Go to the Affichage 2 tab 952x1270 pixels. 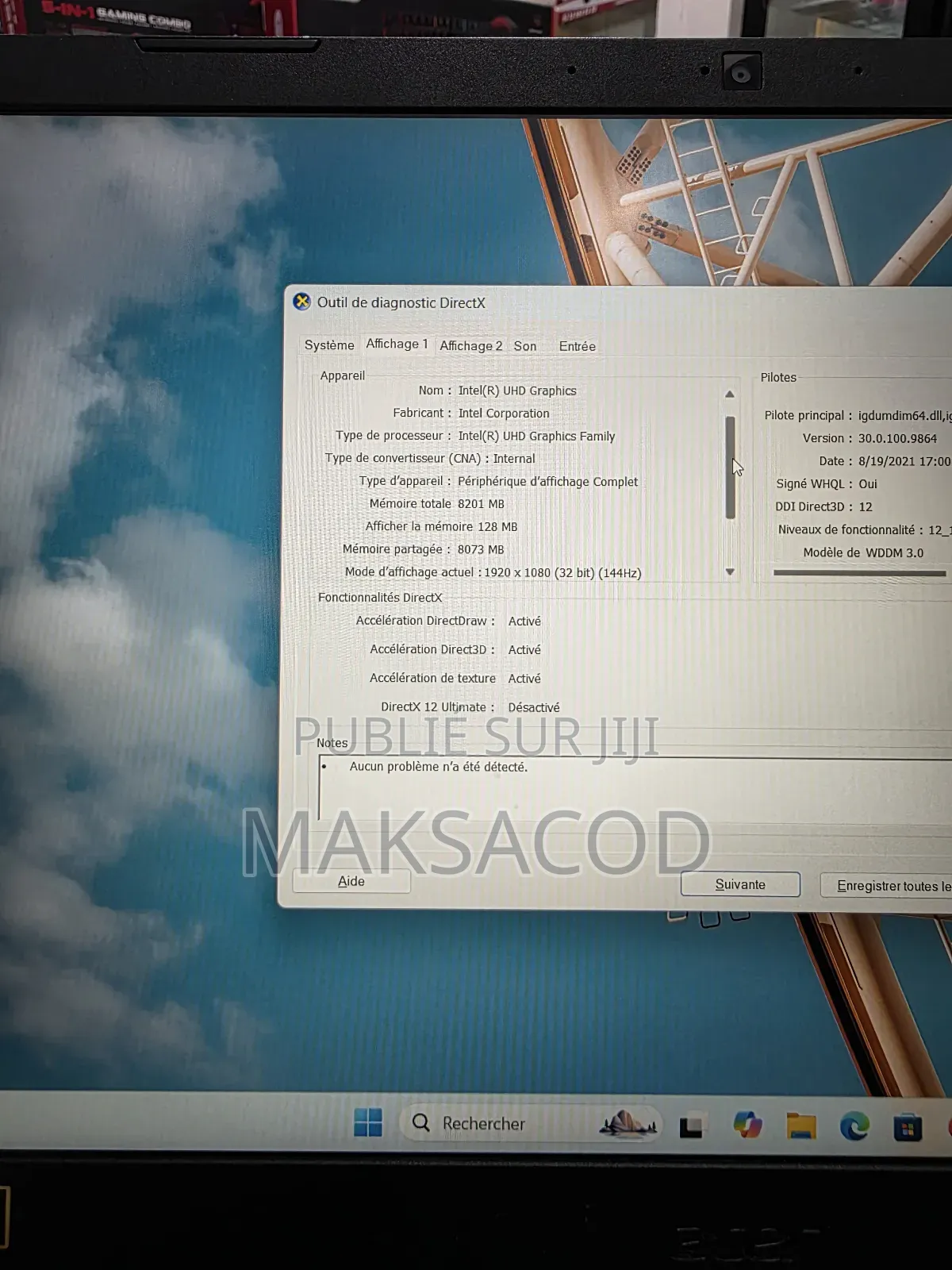[x=470, y=346]
